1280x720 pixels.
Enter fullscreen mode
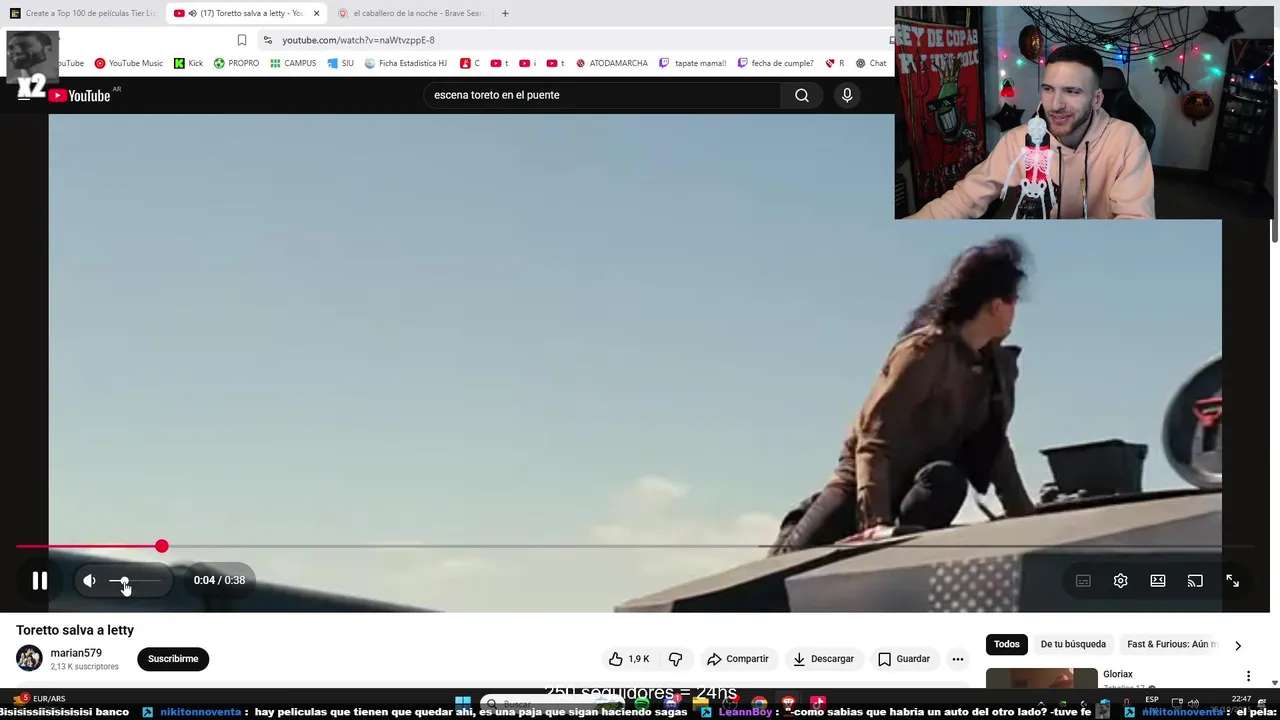tap(1232, 581)
